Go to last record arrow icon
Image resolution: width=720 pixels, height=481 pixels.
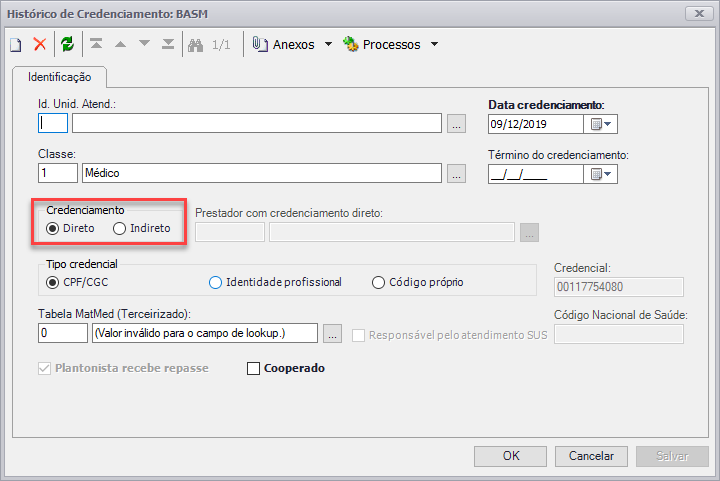pos(168,44)
